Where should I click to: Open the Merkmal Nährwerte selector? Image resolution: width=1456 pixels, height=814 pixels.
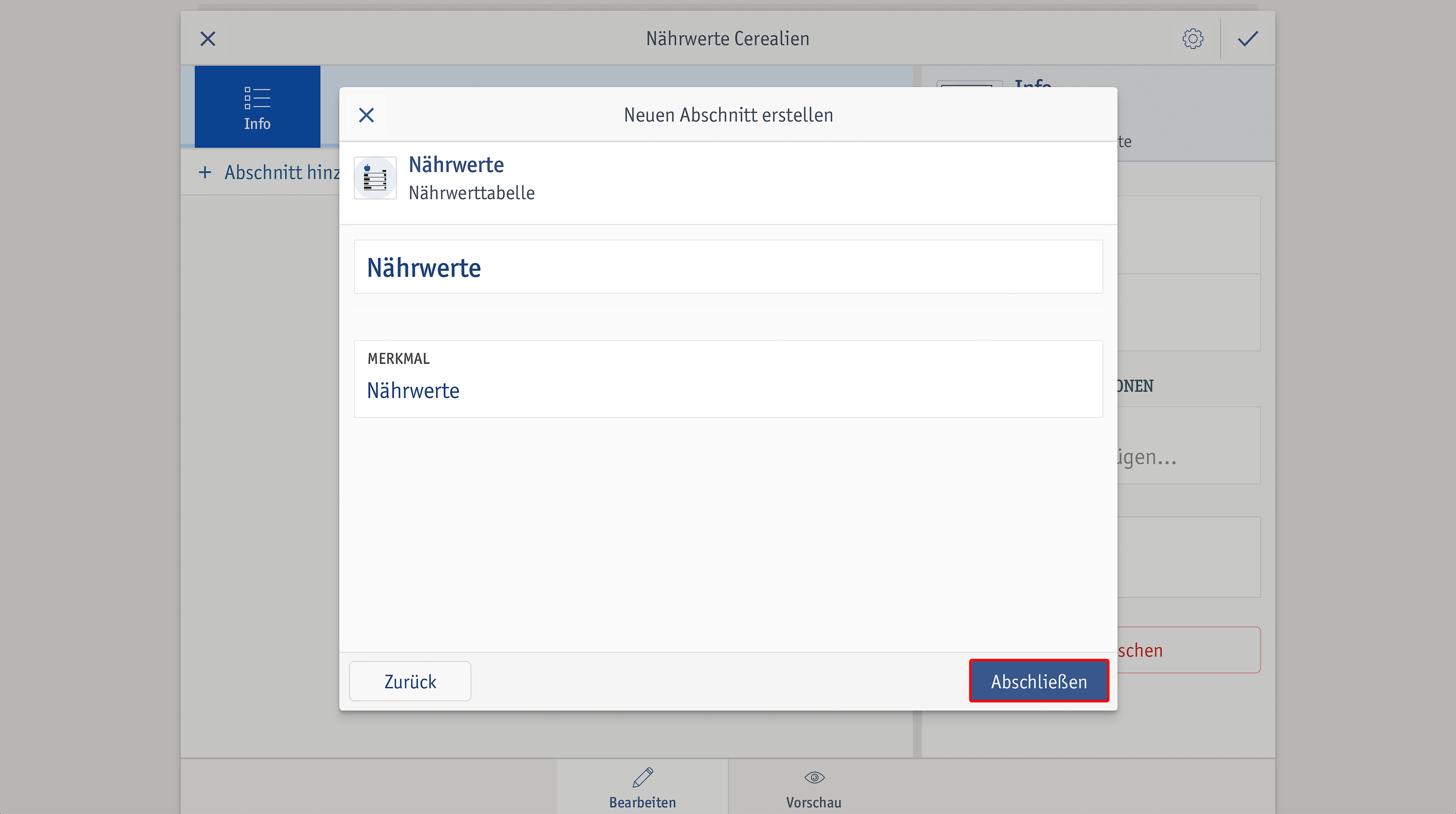click(x=728, y=379)
